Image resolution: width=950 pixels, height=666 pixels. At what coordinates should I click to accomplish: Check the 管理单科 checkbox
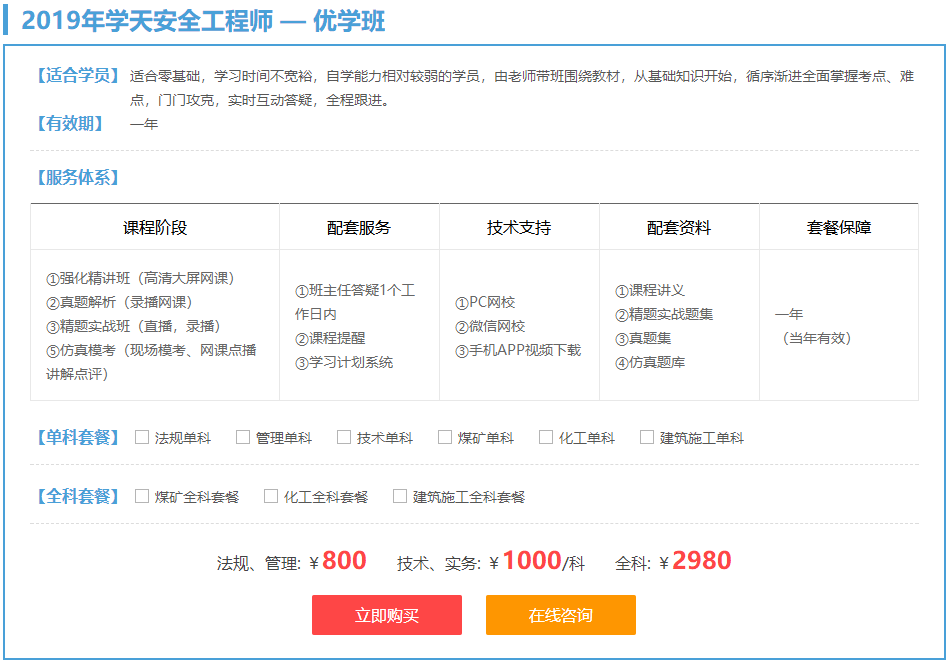(243, 437)
